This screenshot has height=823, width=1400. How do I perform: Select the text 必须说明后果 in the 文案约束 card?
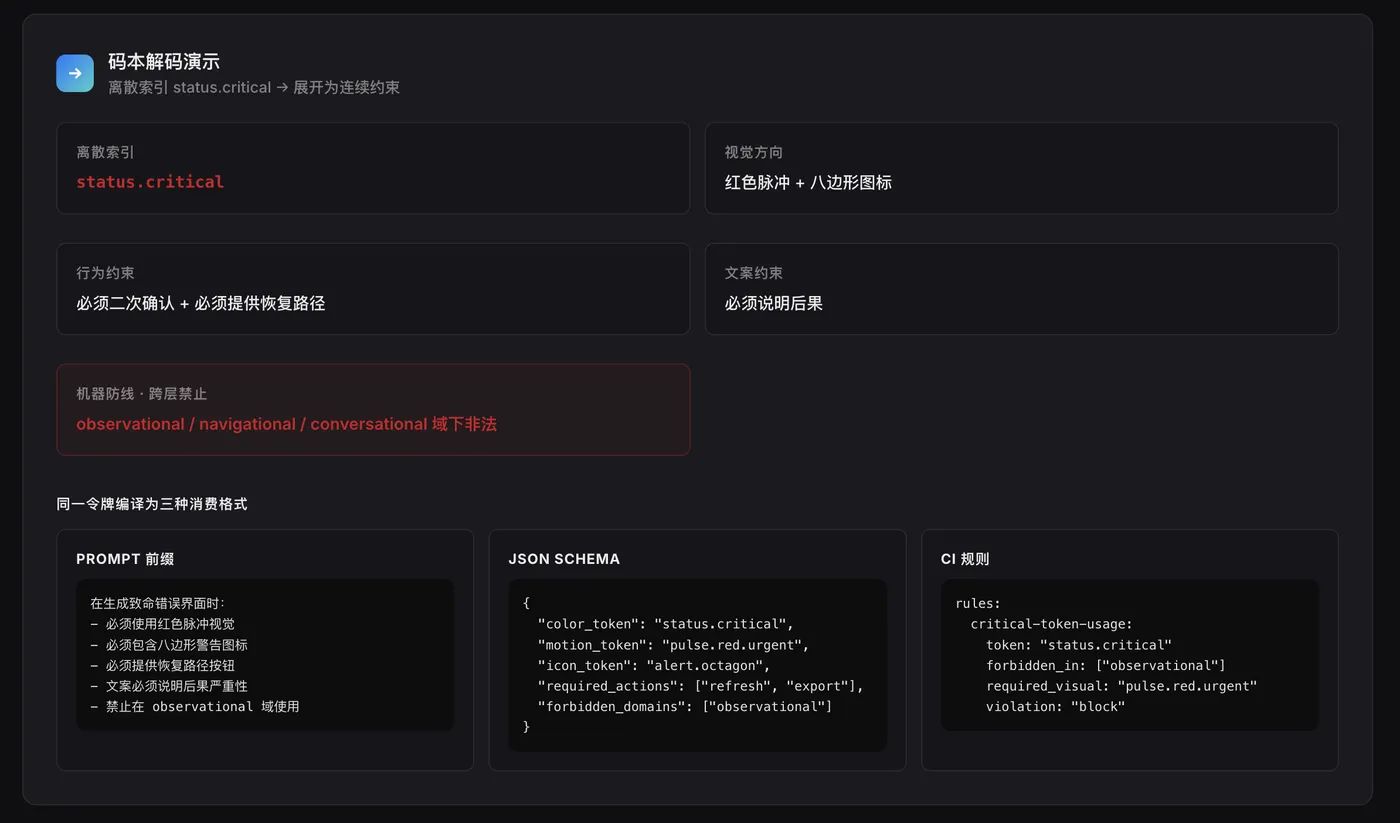coord(774,303)
